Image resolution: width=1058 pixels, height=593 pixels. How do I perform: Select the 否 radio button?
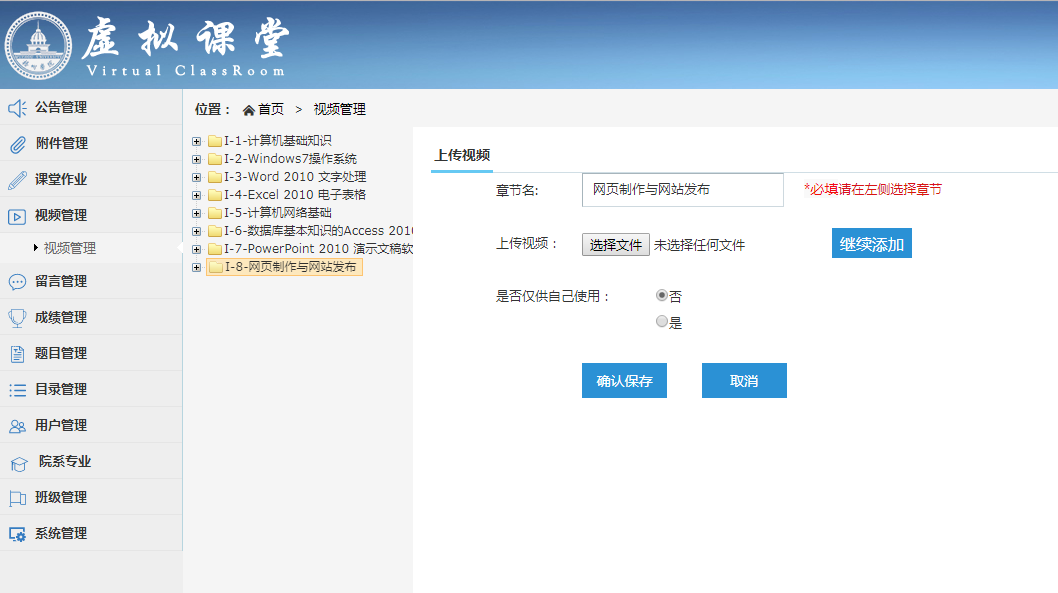coord(661,296)
